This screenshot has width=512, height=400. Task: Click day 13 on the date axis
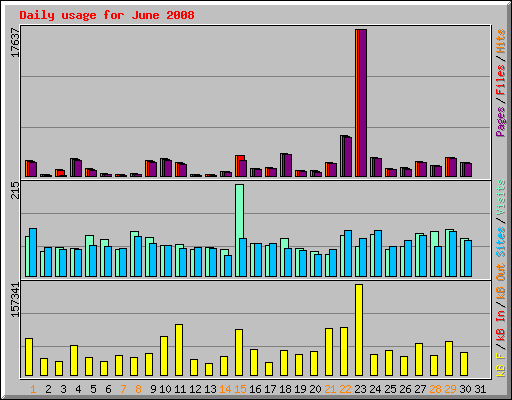tap(210, 389)
